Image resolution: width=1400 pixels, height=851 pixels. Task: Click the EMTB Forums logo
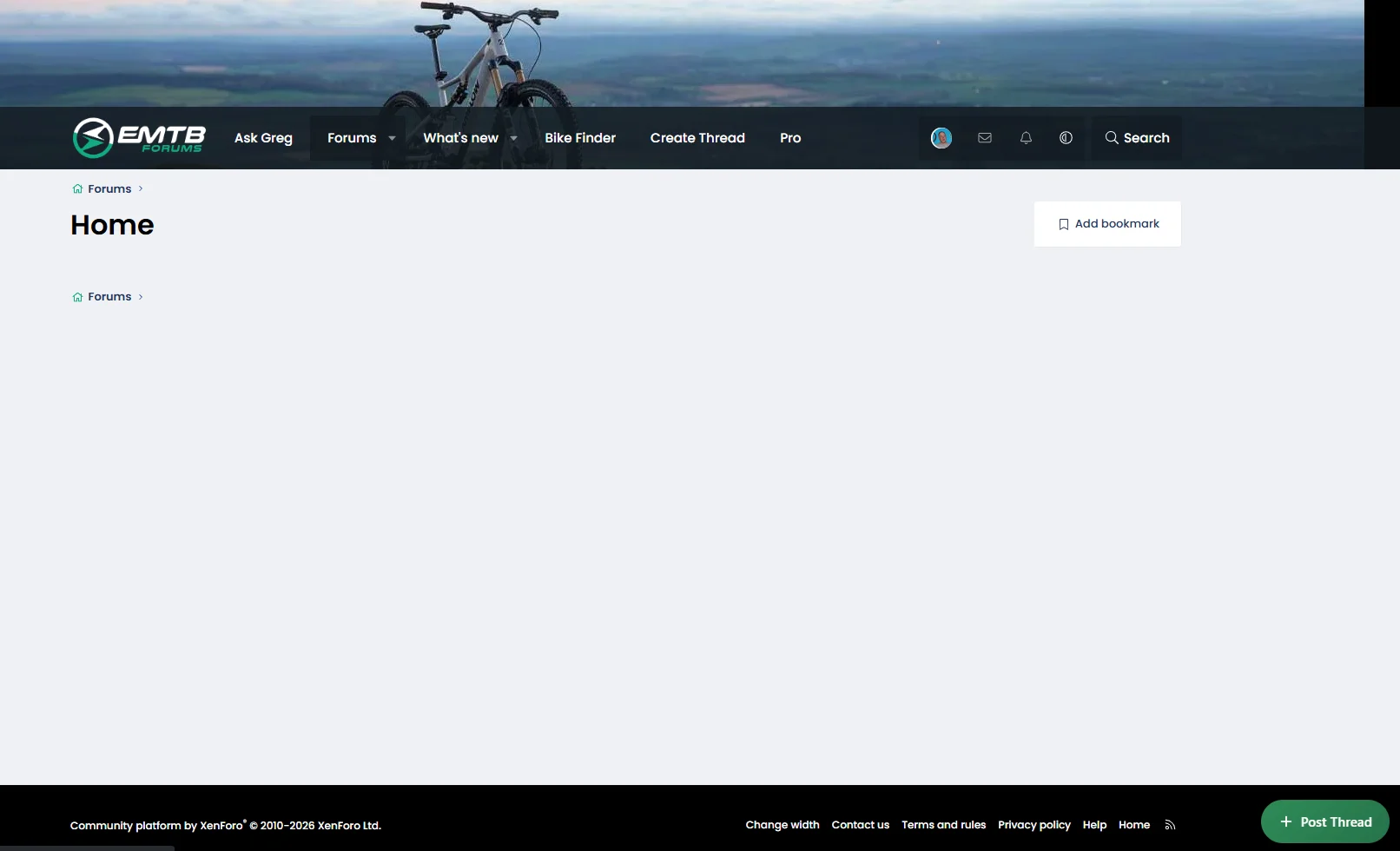[139, 137]
